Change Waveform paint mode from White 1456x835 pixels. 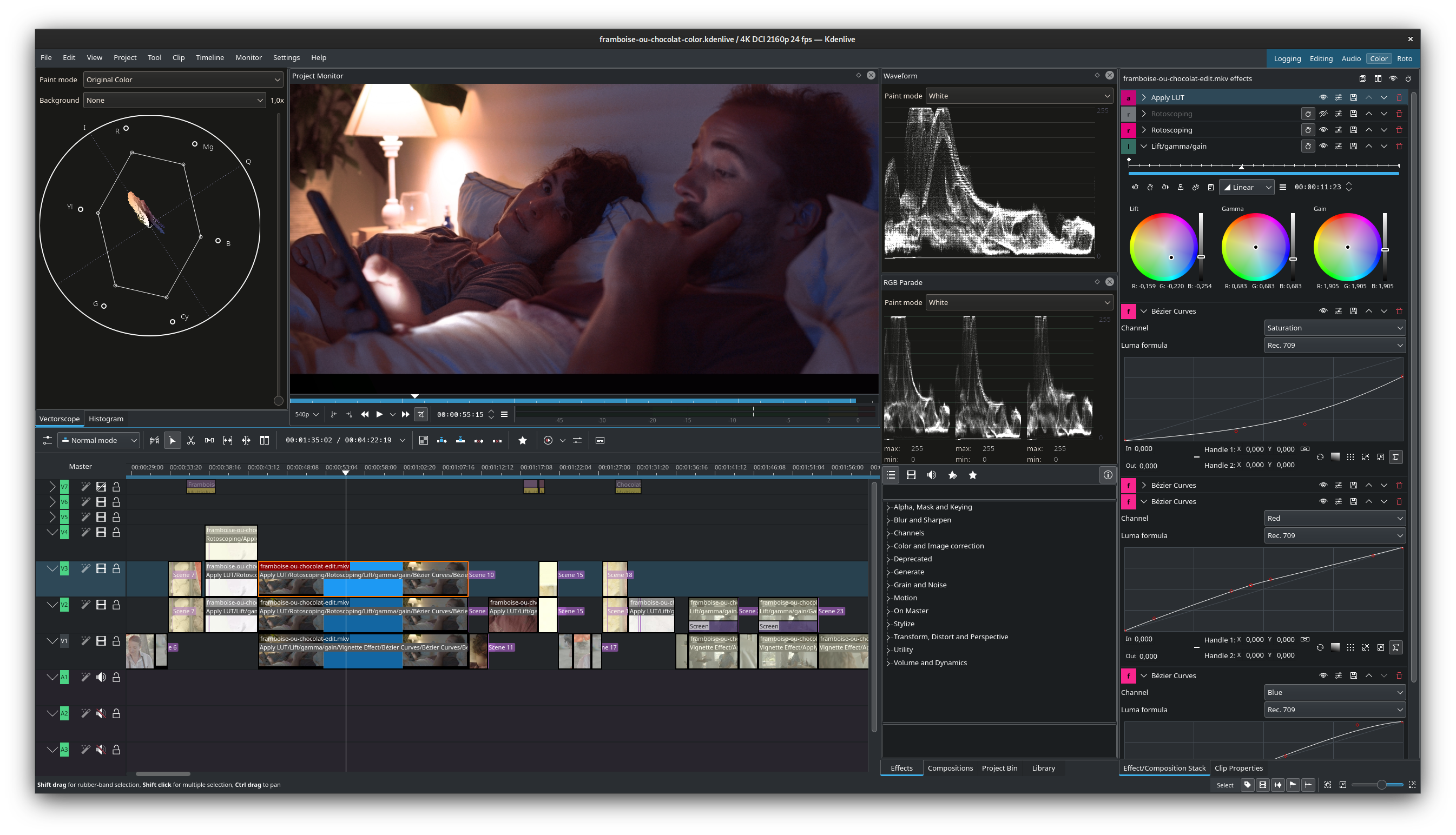pos(1019,96)
